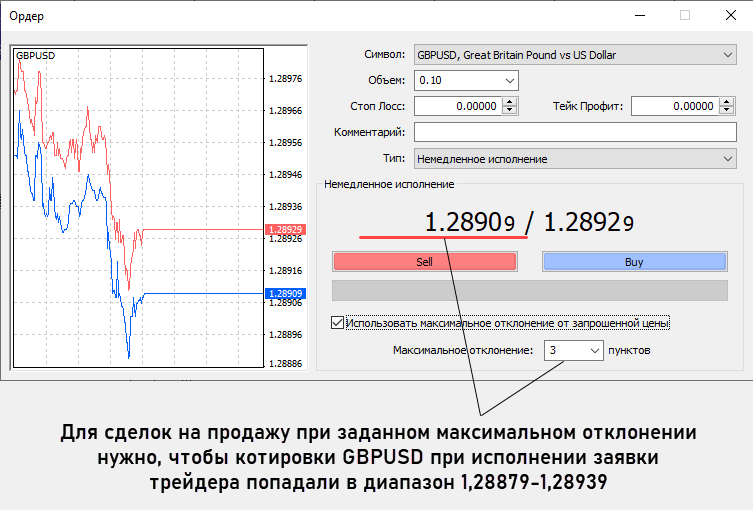Click the blue Buy button

point(634,262)
